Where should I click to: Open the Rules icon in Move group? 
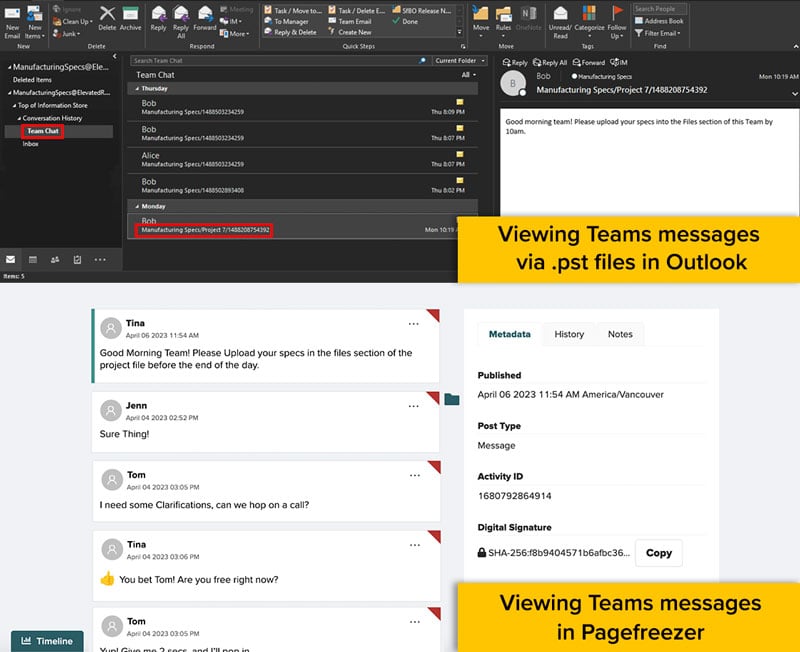tap(504, 16)
